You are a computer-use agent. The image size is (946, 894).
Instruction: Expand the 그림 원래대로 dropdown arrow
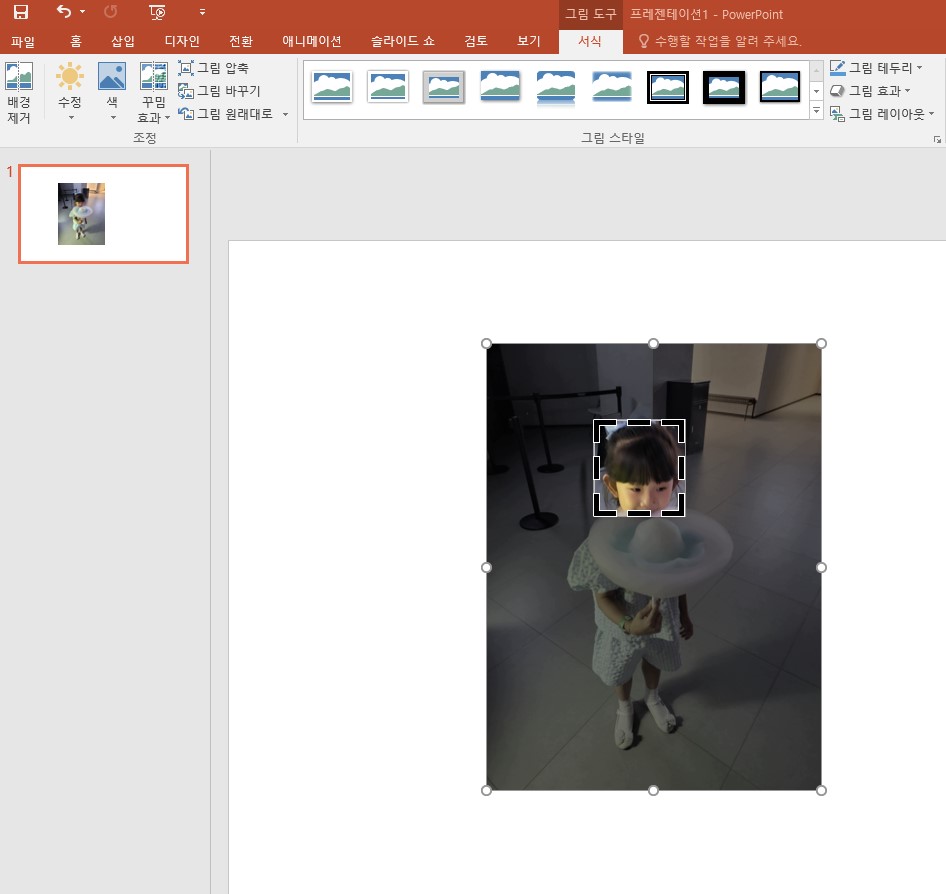[285, 114]
